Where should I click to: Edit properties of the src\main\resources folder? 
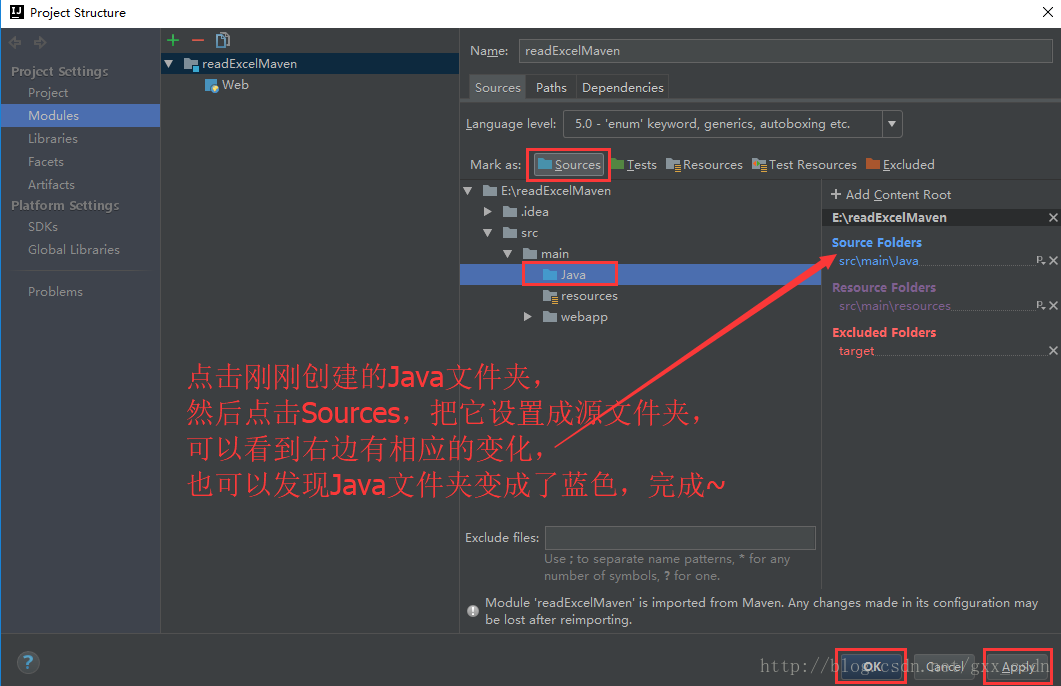click(1041, 306)
